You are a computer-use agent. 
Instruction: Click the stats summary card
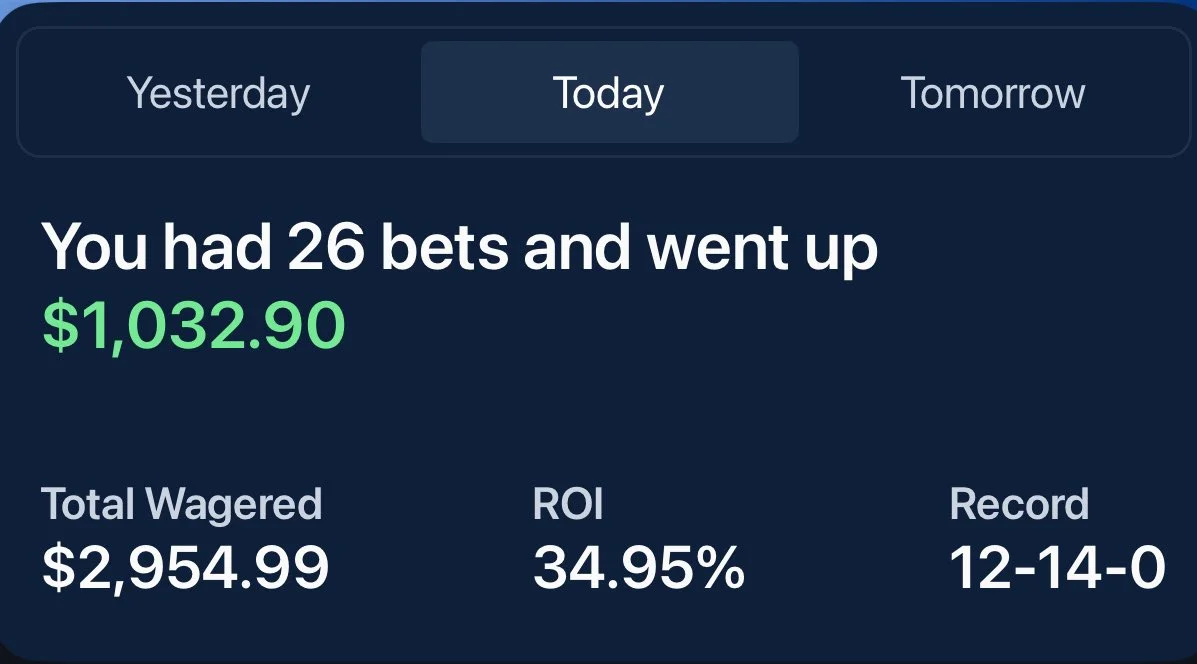[x=598, y=400]
